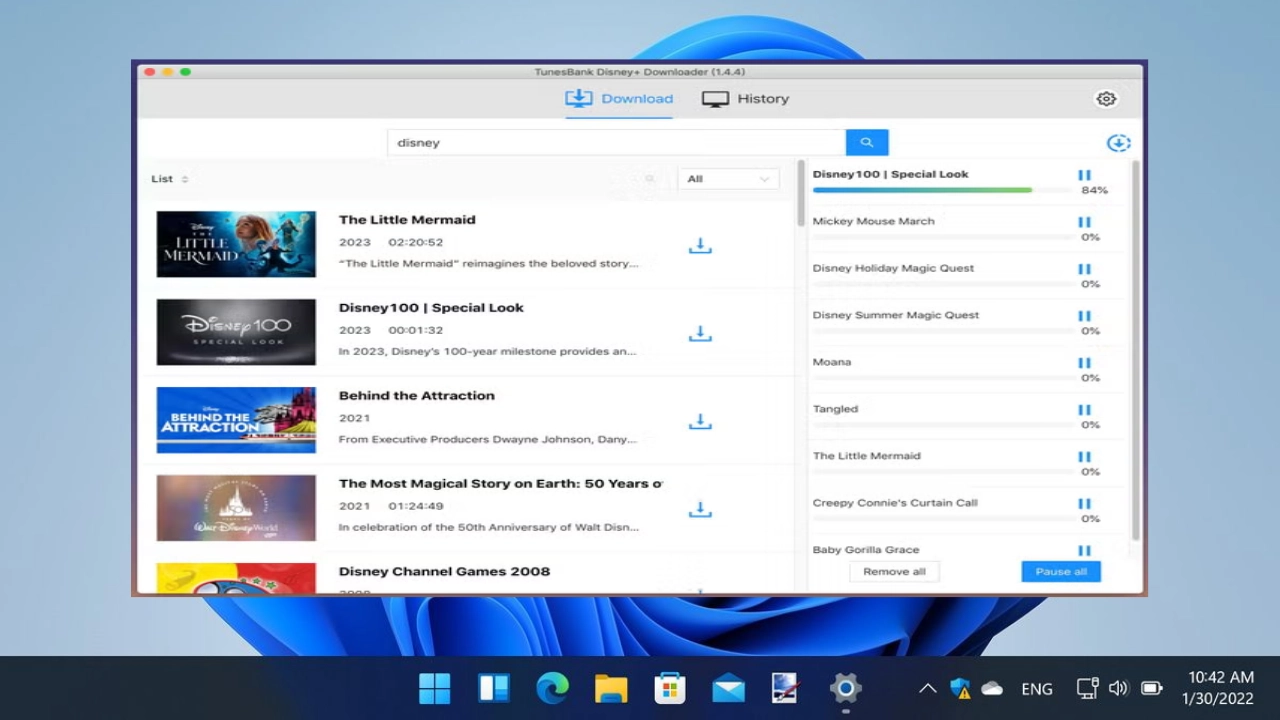Open the network tray icon
This screenshot has width=1280, height=720.
coord(1087,688)
